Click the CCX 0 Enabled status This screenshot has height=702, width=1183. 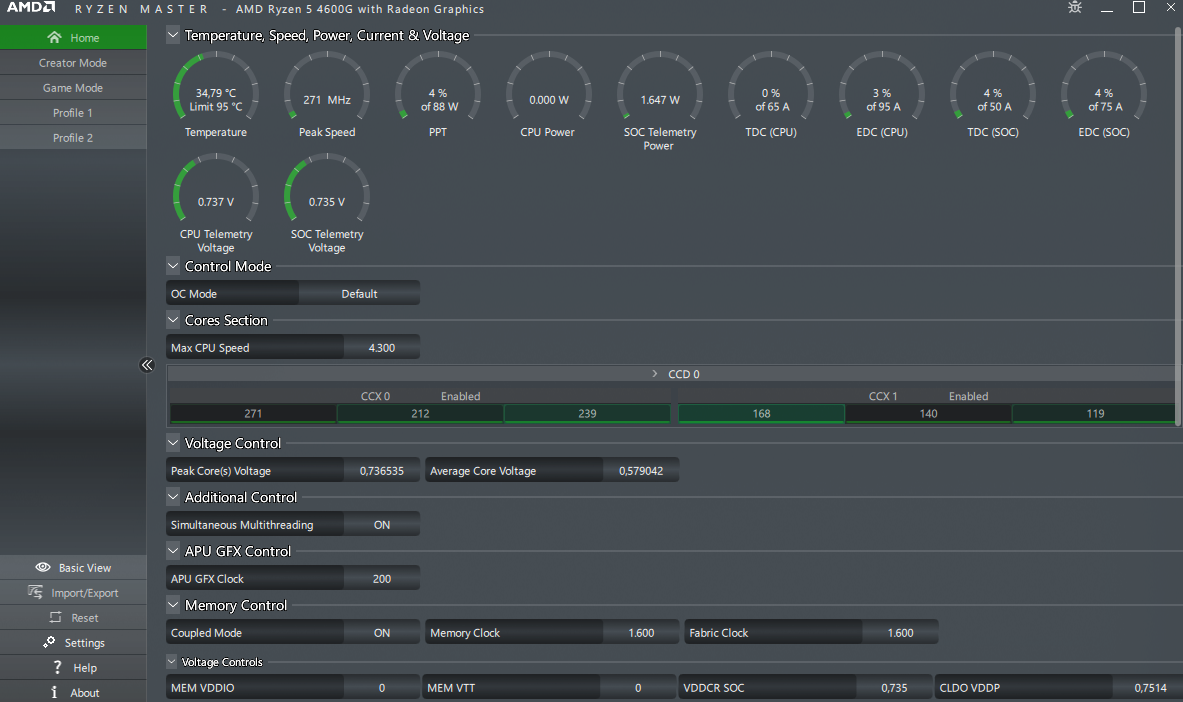pyautogui.click(x=460, y=396)
